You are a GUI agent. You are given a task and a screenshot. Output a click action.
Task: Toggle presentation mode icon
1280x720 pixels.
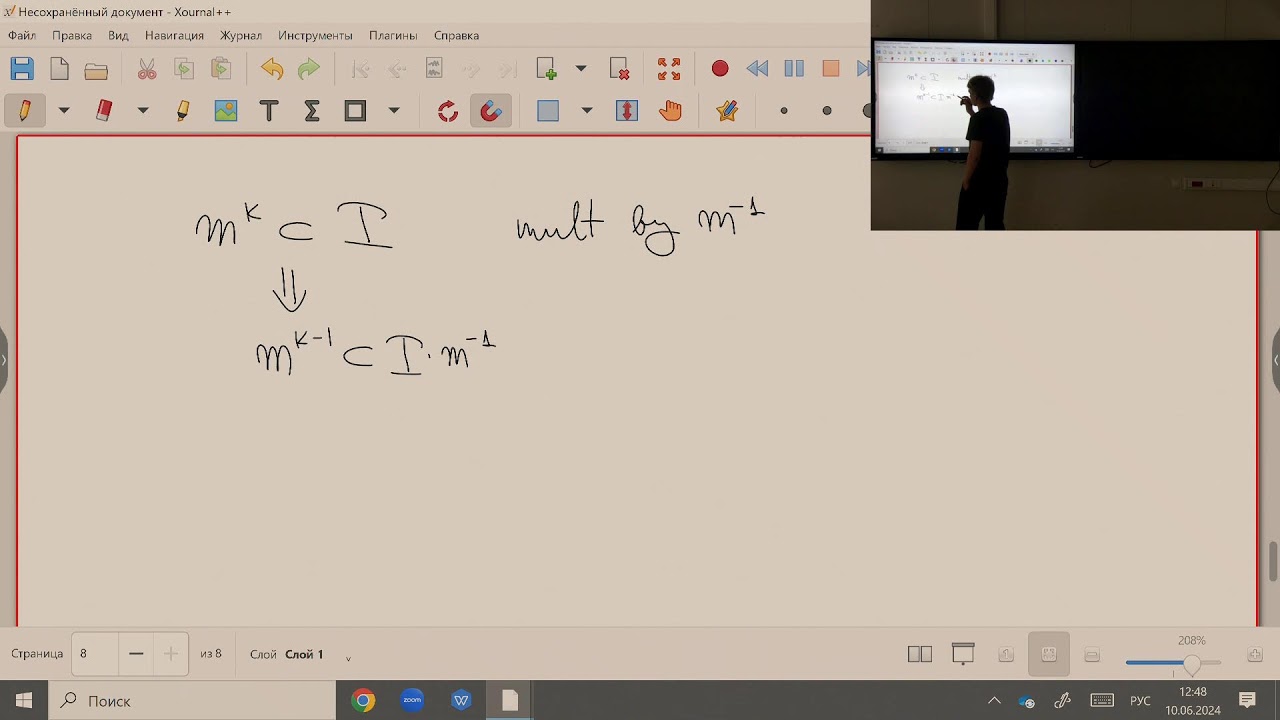tap(963, 654)
